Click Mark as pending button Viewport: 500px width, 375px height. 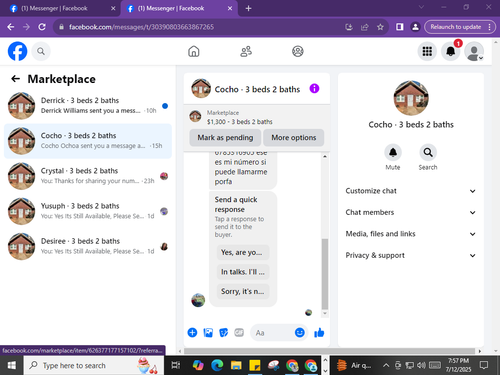coord(225,138)
